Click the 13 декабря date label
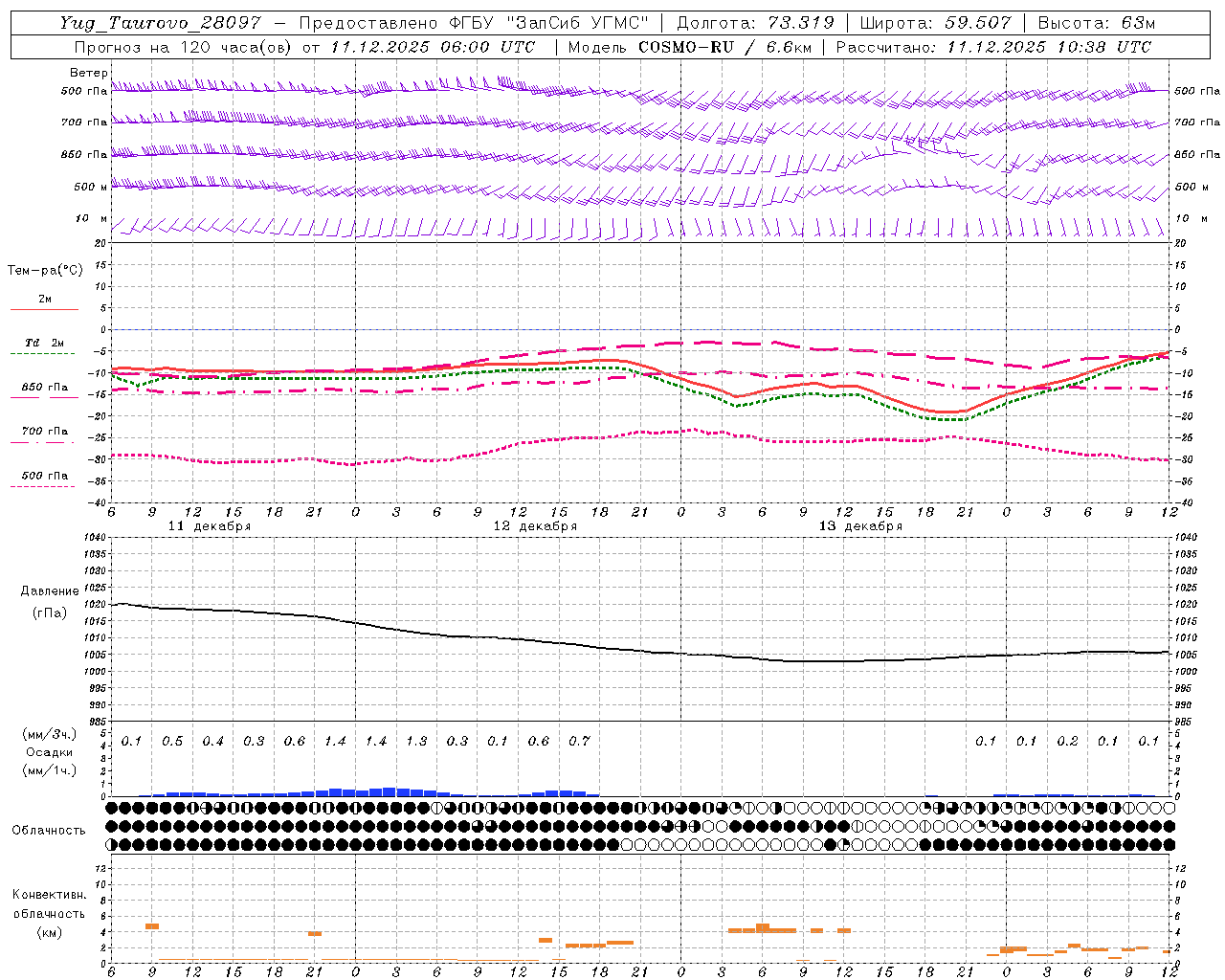 pyautogui.click(x=860, y=526)
